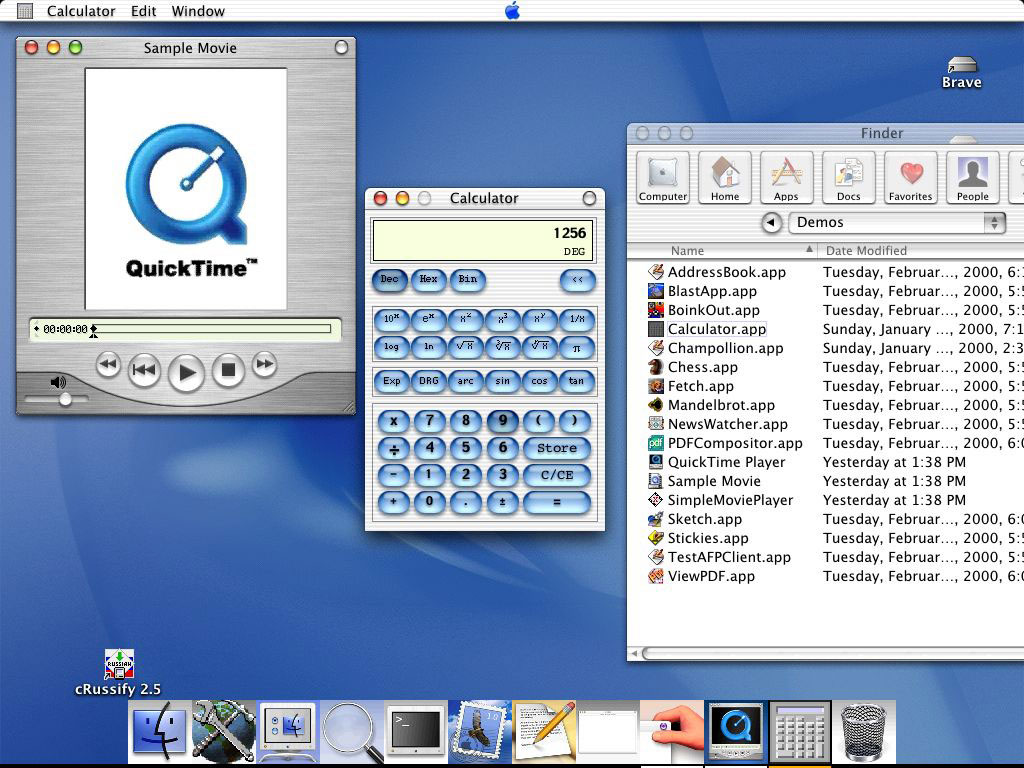Open People in Finder toolbar
This screenshot has width=1024, height=768.
(x=972, y=178)
